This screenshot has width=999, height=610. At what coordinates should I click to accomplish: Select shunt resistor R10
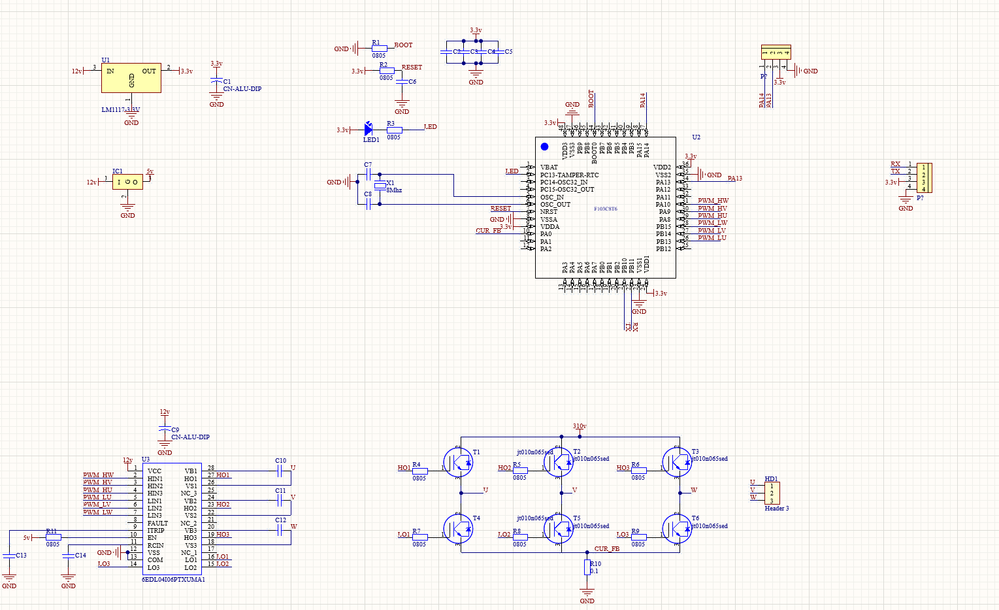(x=587, y=567)
